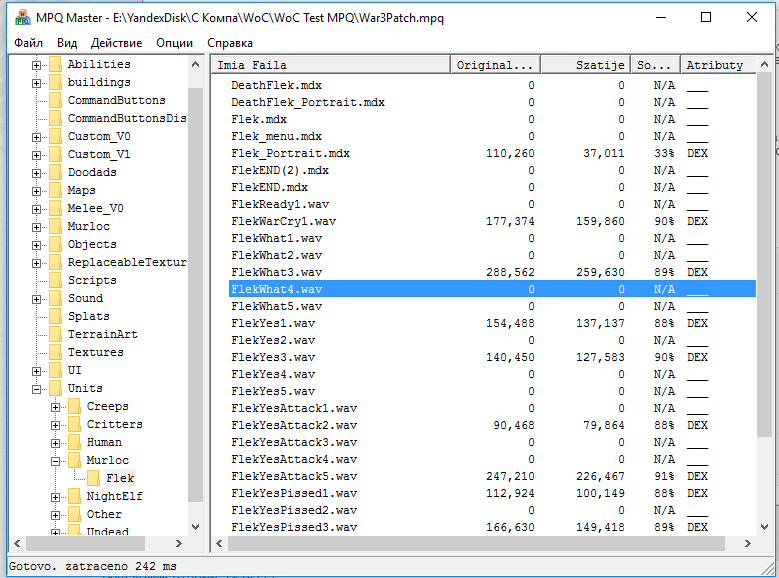Select the ReplaceableTextur folder icon
Viewport: 779px width, 578px height.
(56, 262)
